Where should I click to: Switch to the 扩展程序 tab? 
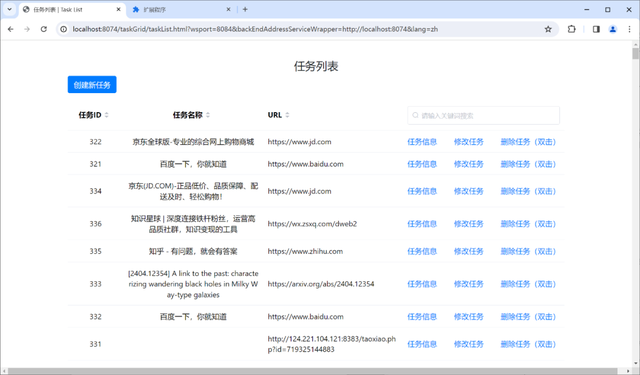tap(182, 9)
